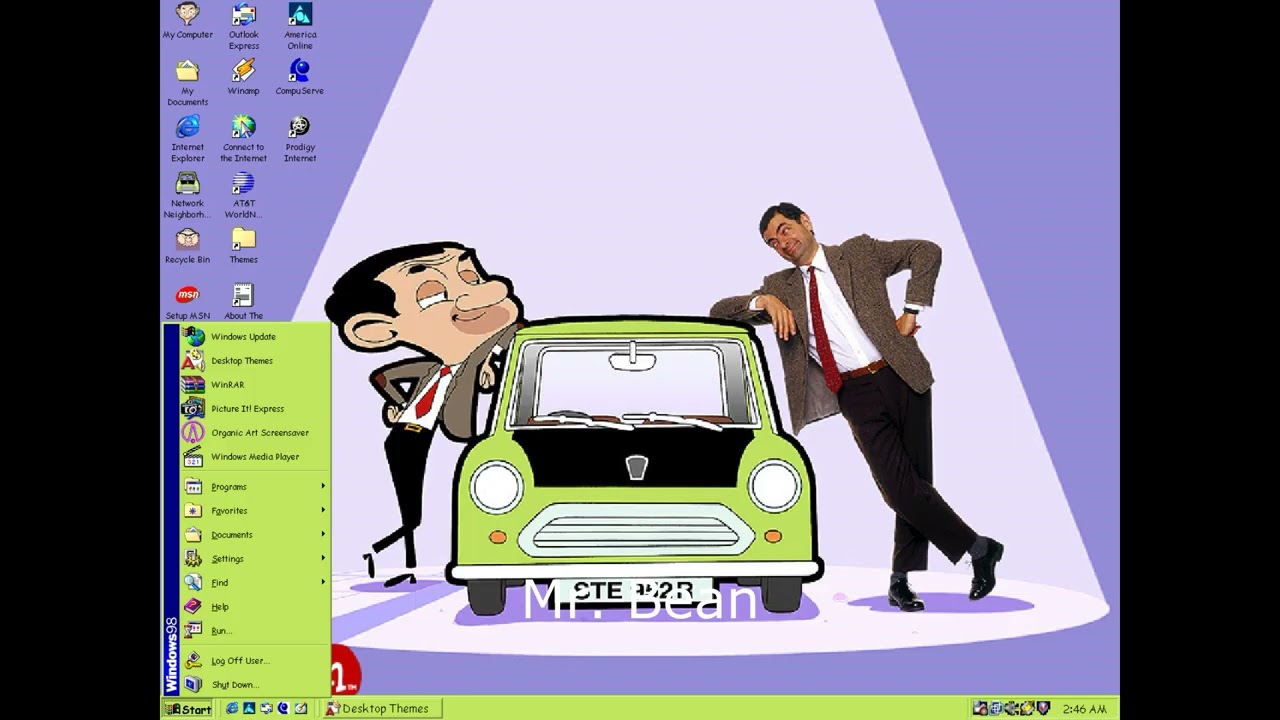Choose Desktop Themes in Start menu
Image resolution: width=1280 pixels, height=720 pixels.
pyautogui.click(x=255, y=360)
